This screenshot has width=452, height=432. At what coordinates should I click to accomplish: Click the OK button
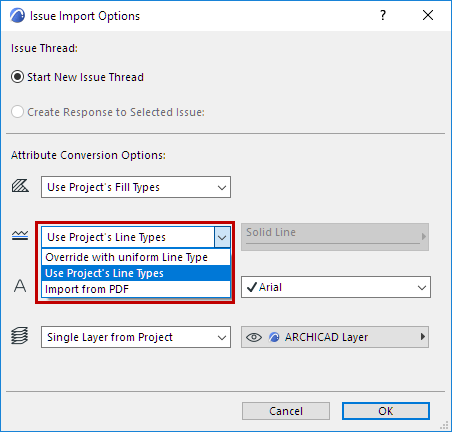coord(386,411)
